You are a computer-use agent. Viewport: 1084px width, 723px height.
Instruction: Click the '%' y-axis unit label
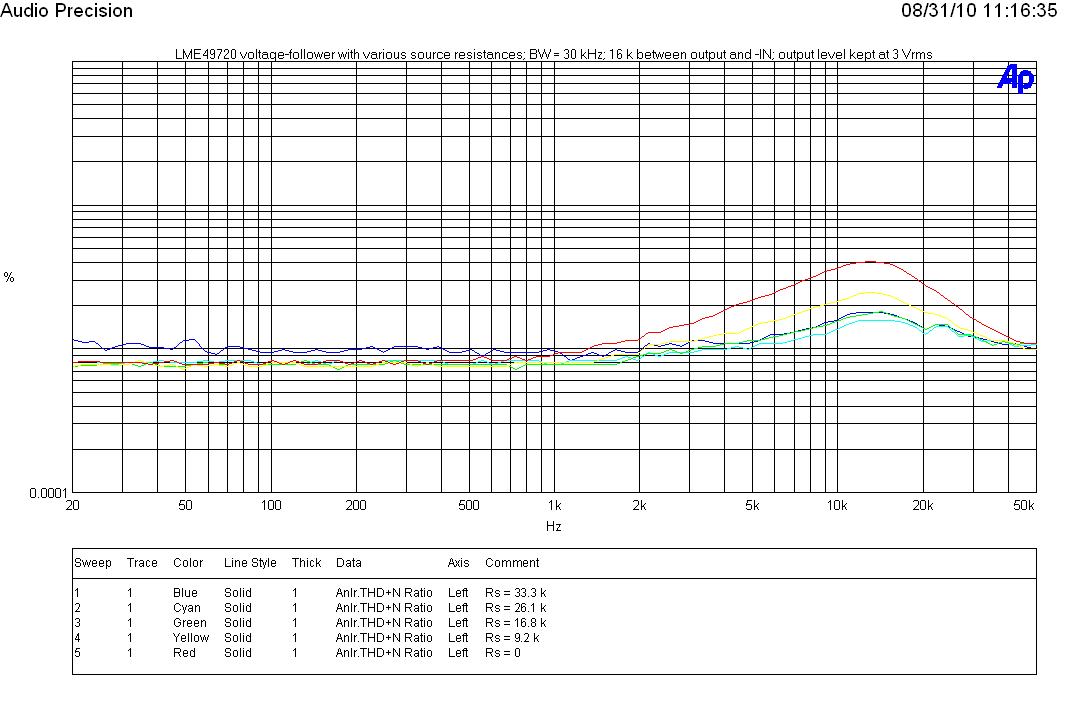9,277
